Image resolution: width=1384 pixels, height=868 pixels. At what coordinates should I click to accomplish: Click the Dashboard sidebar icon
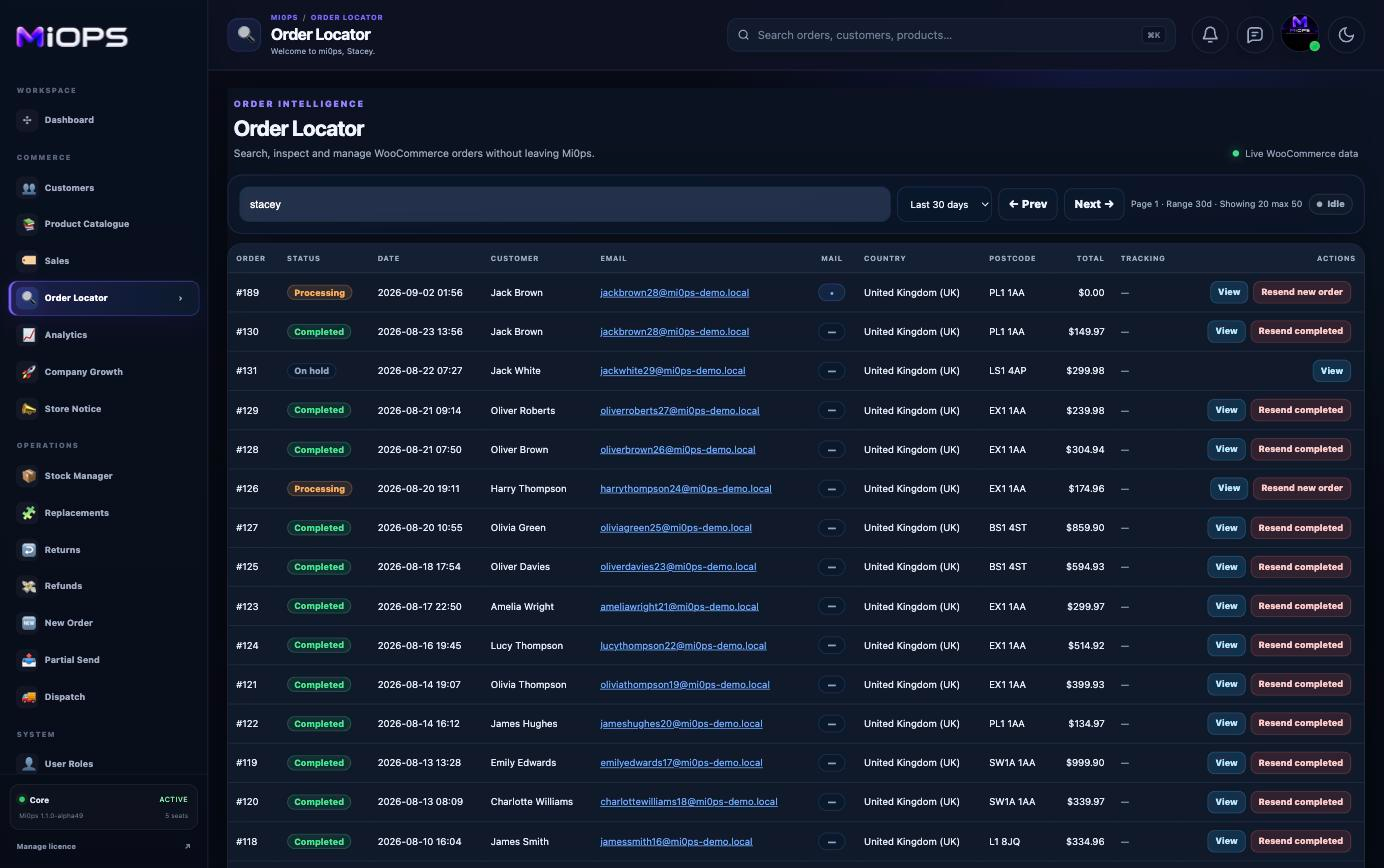click(x=28, y=120)
